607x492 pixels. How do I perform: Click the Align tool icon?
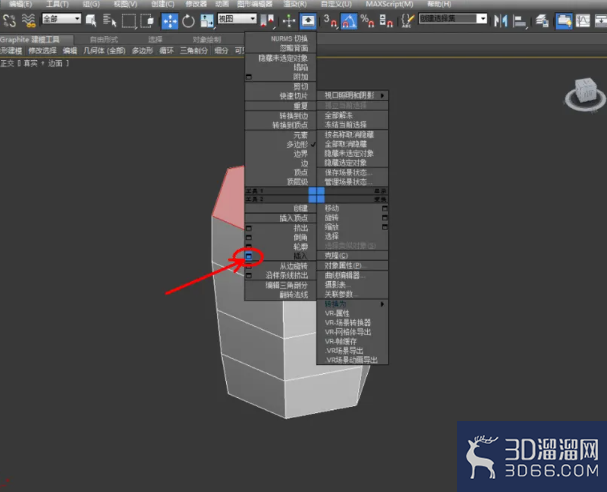click(520, 21)
